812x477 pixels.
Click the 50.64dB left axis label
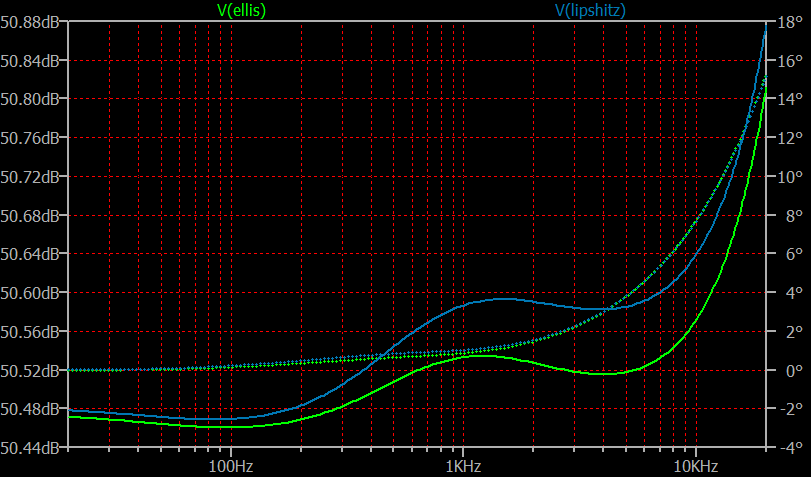29,254
